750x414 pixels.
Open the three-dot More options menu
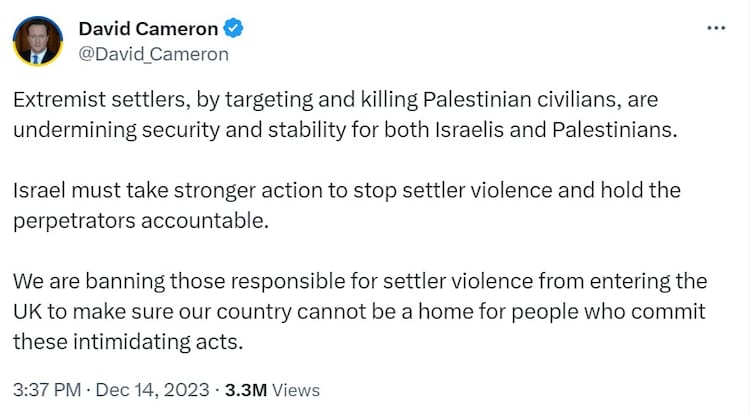pos(716,28)
